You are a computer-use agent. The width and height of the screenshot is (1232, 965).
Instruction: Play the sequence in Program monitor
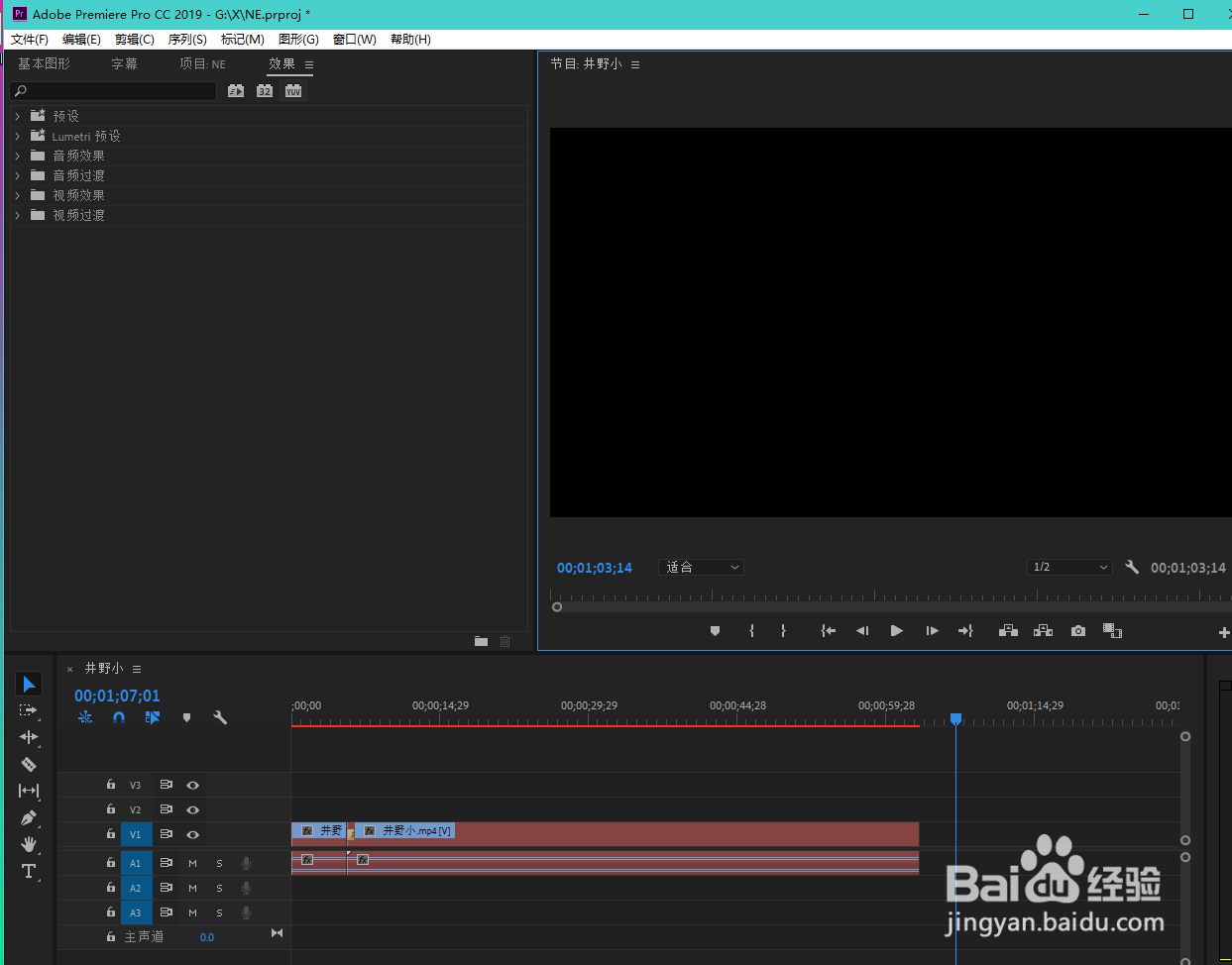click(x=897, y=631)
